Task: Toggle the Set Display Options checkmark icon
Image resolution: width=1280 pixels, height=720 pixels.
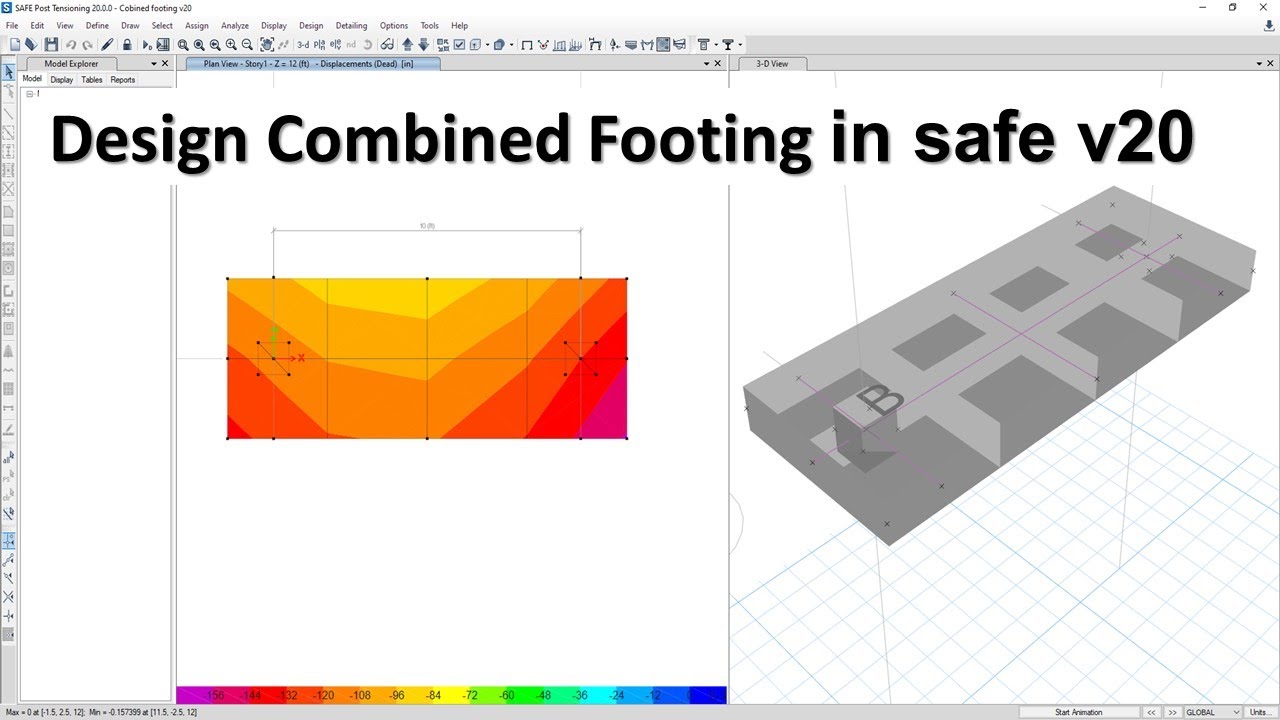Action: 459,44
